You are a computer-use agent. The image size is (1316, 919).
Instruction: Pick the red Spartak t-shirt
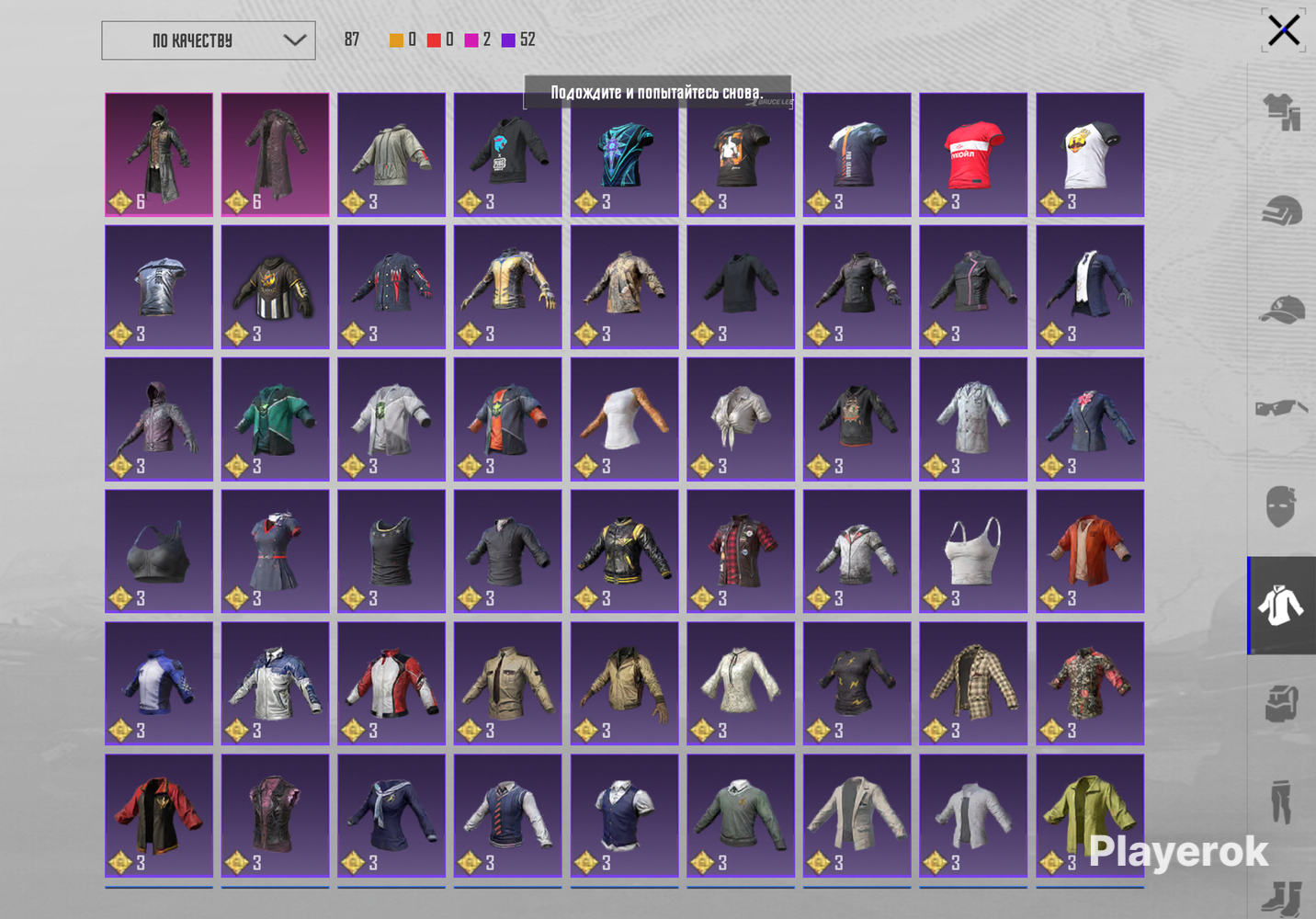tap(973, 154)
